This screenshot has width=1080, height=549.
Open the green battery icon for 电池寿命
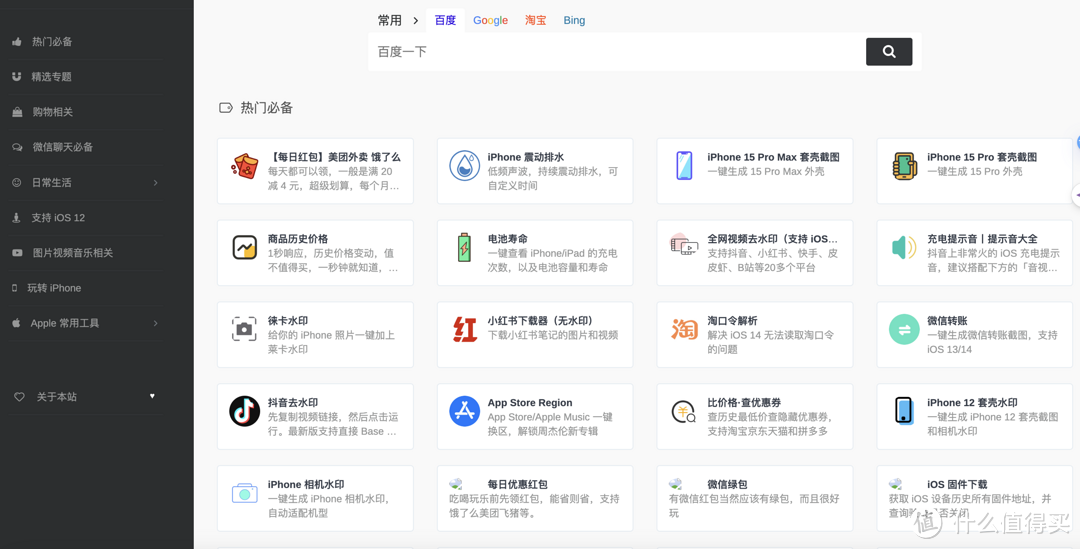click(464, 248)
